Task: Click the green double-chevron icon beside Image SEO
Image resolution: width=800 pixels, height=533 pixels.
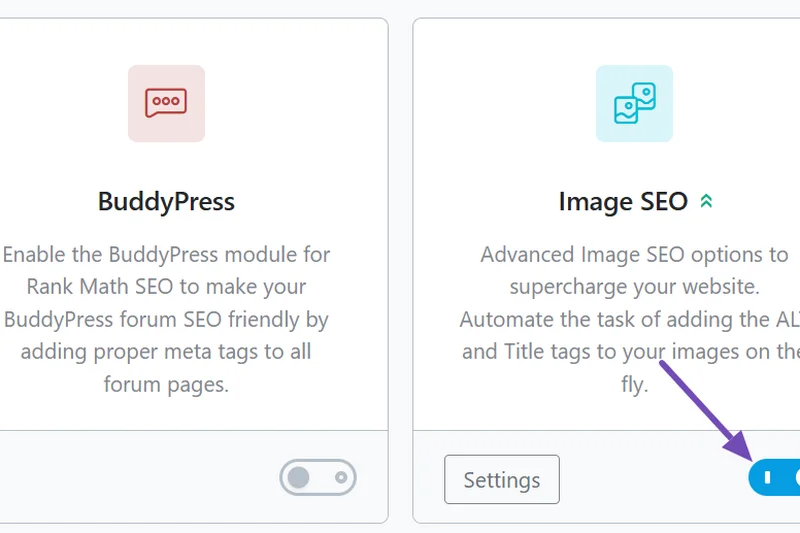Action: tap(706, 202)
